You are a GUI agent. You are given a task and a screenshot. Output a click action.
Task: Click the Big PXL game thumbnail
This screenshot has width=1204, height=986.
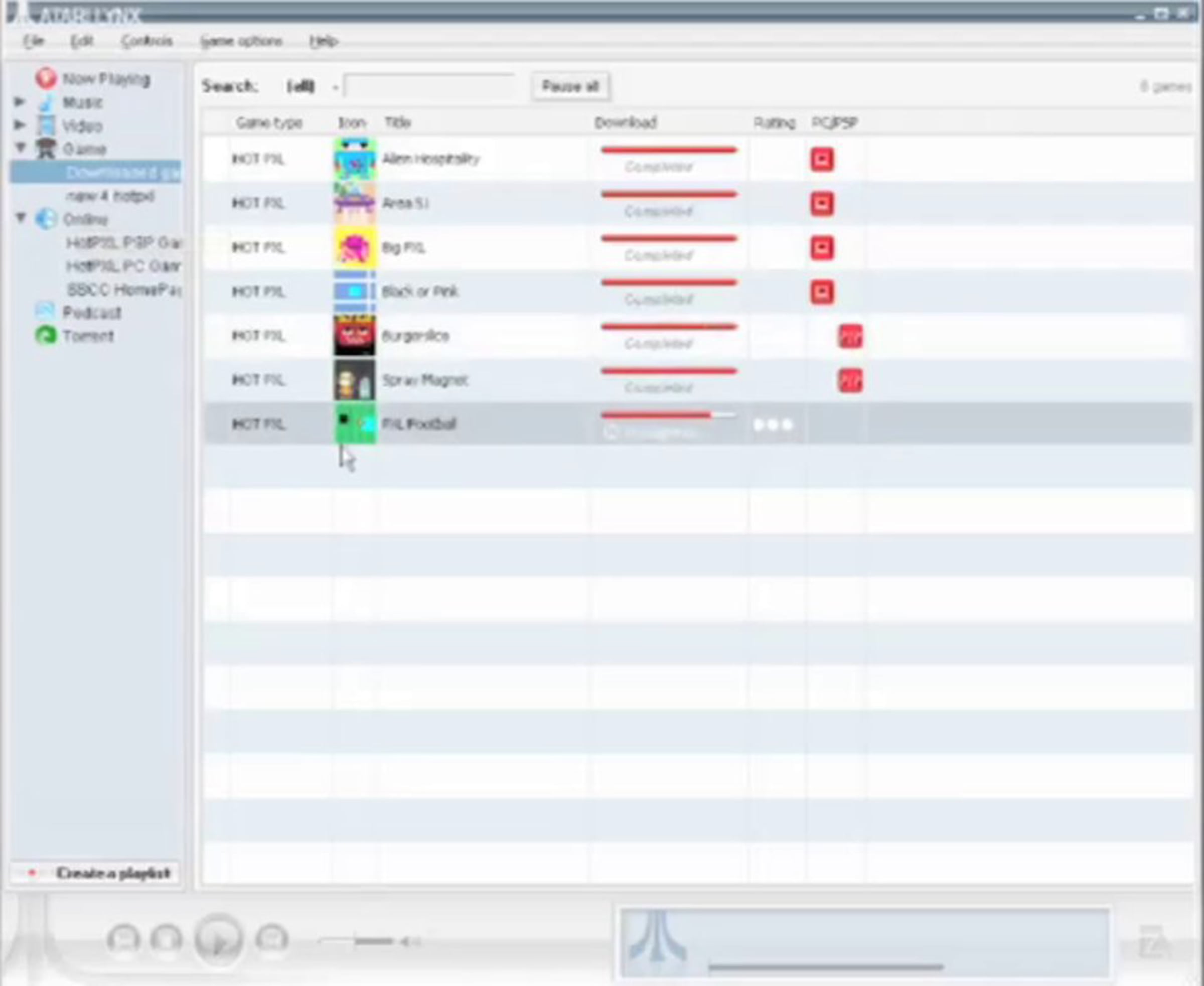click(354, 248)
